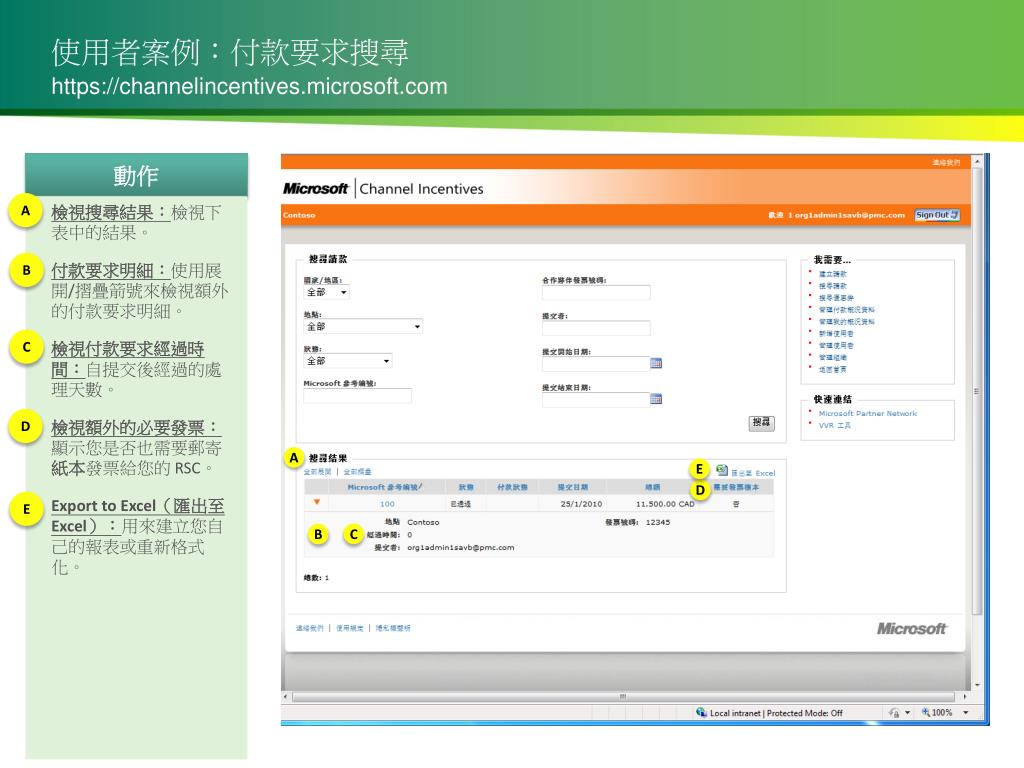Click the scroll-right arrow of horizontal scrollbar
Viewport: 1024px width, 768px height.
coord(965,697)
